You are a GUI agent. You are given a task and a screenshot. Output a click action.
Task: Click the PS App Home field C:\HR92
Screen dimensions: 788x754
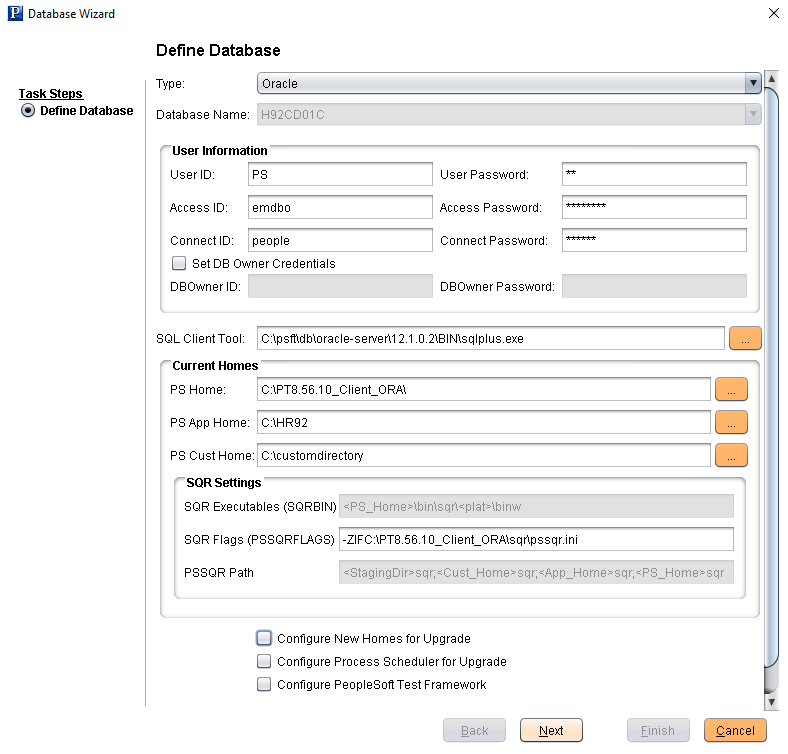[x=483, y=422]
